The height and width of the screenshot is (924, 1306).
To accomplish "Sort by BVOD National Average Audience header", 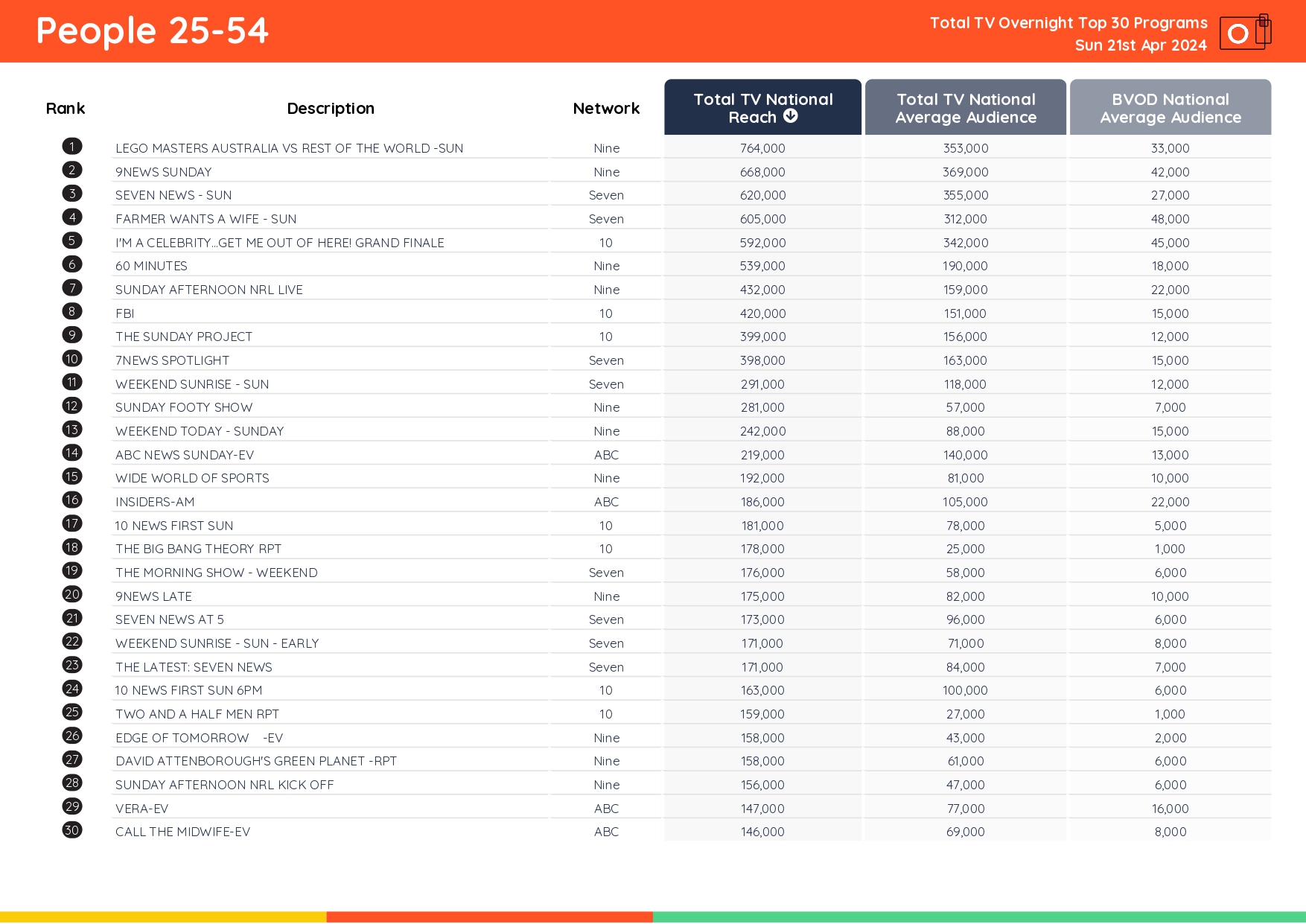I will (x=1169, y=107).
